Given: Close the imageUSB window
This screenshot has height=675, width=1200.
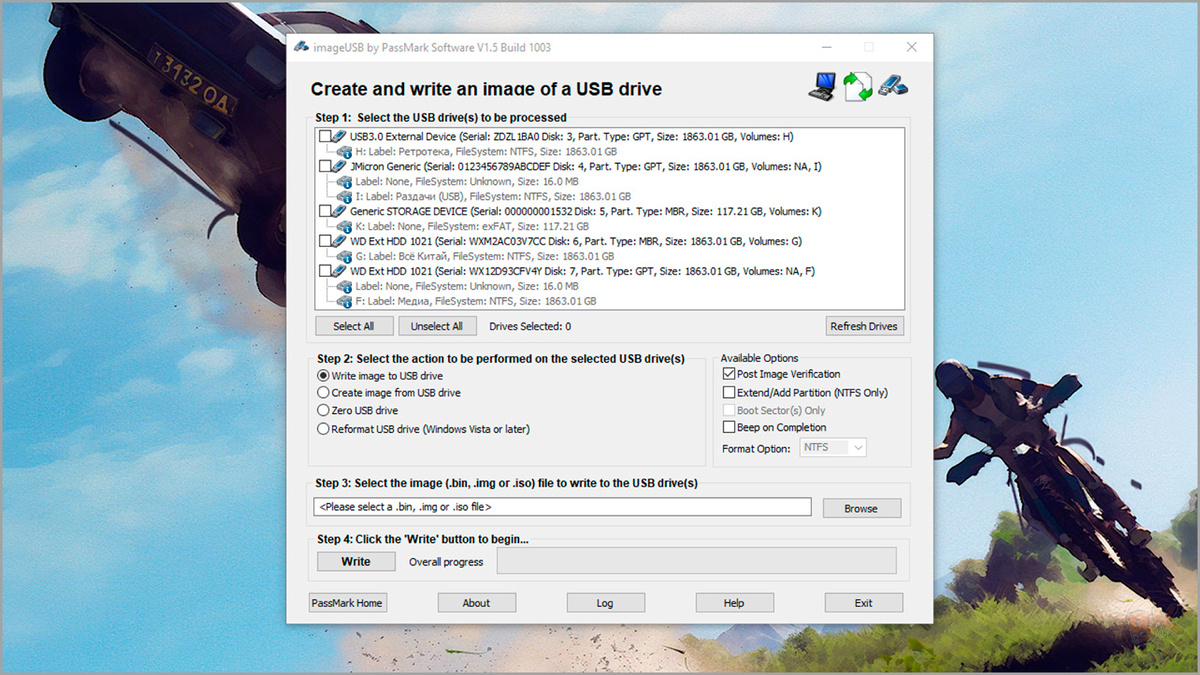Looking at the screenshot, I should click(911, 47).
